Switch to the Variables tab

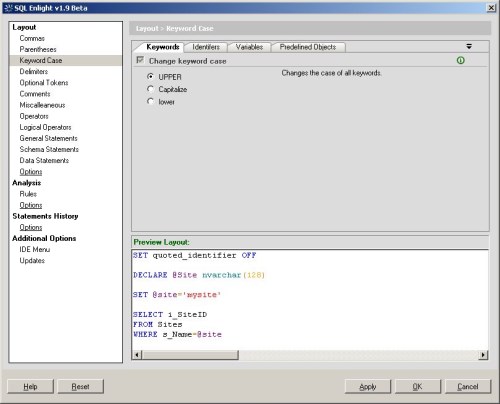pyautogui.click(x=249, y=47)
